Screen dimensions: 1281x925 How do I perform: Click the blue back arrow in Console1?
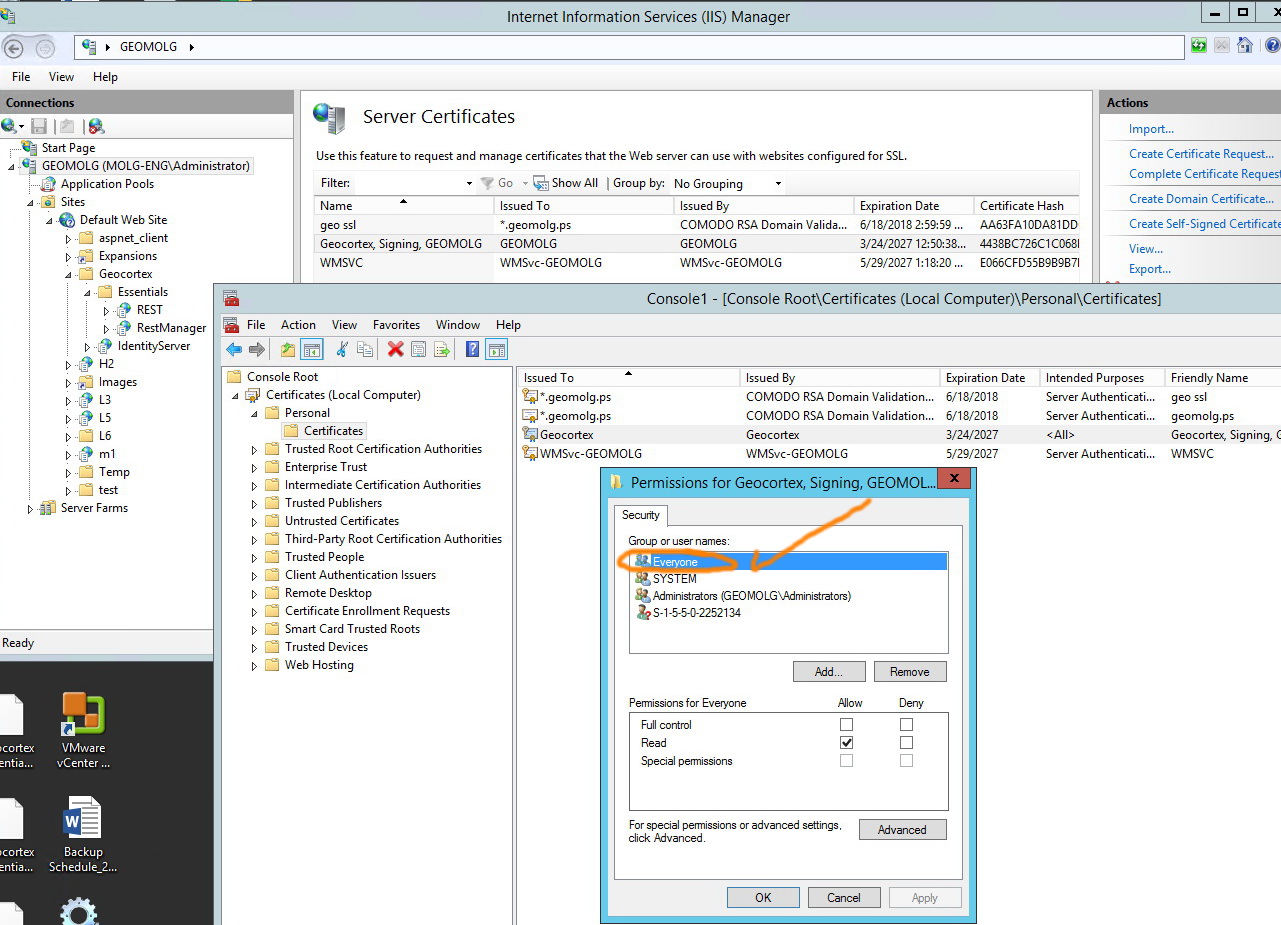[x=234, y=349]
